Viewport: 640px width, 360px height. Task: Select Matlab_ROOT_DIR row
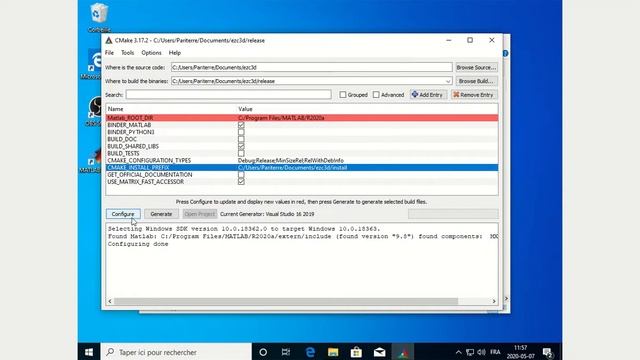coord(302,118)
